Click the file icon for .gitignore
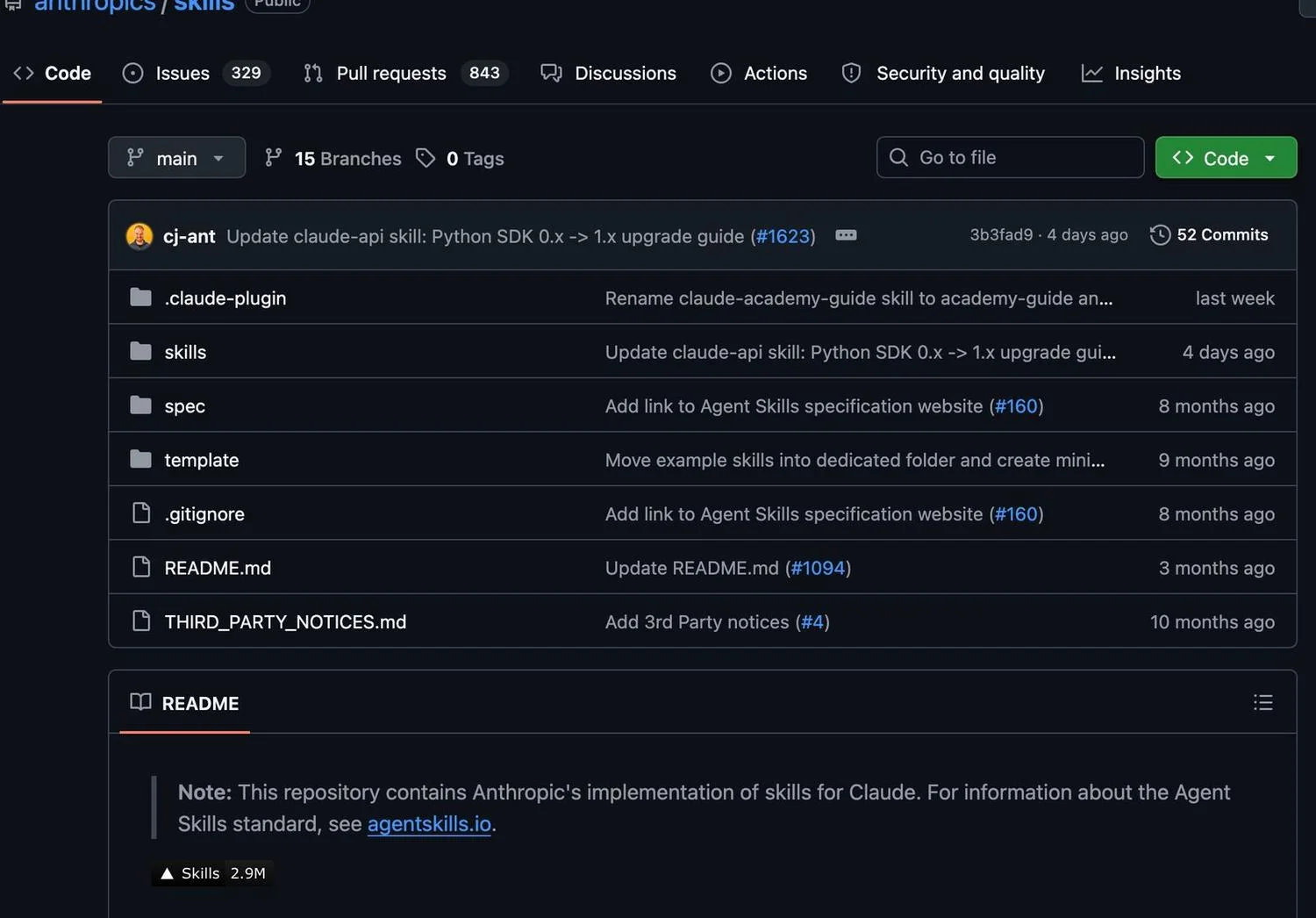This screenshot has height=918, width=1316. [x=140, y=513]
